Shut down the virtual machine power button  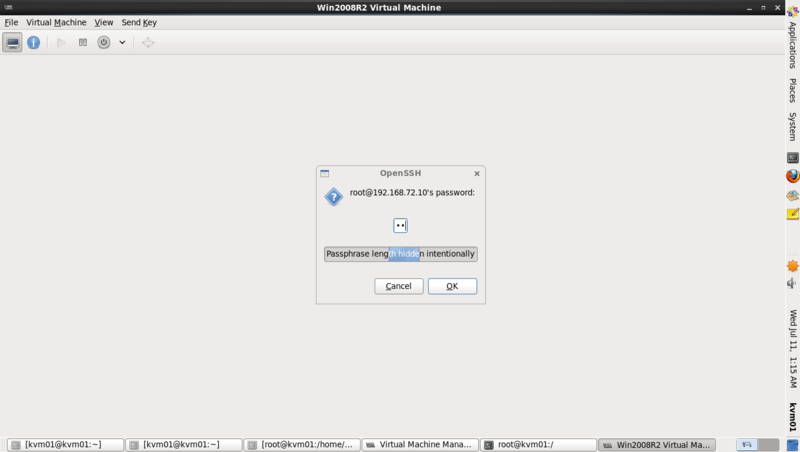click(104, 42)
